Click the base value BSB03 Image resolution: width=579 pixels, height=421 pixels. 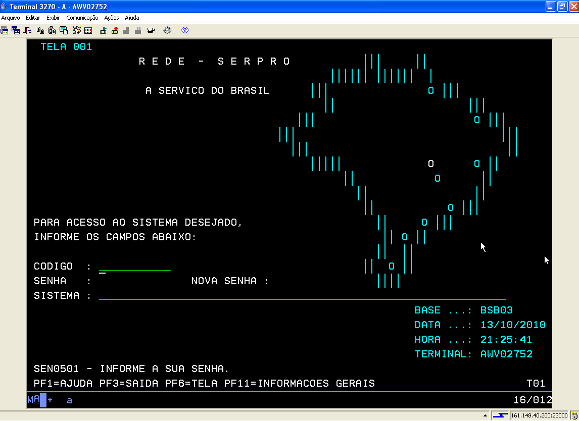496,310
